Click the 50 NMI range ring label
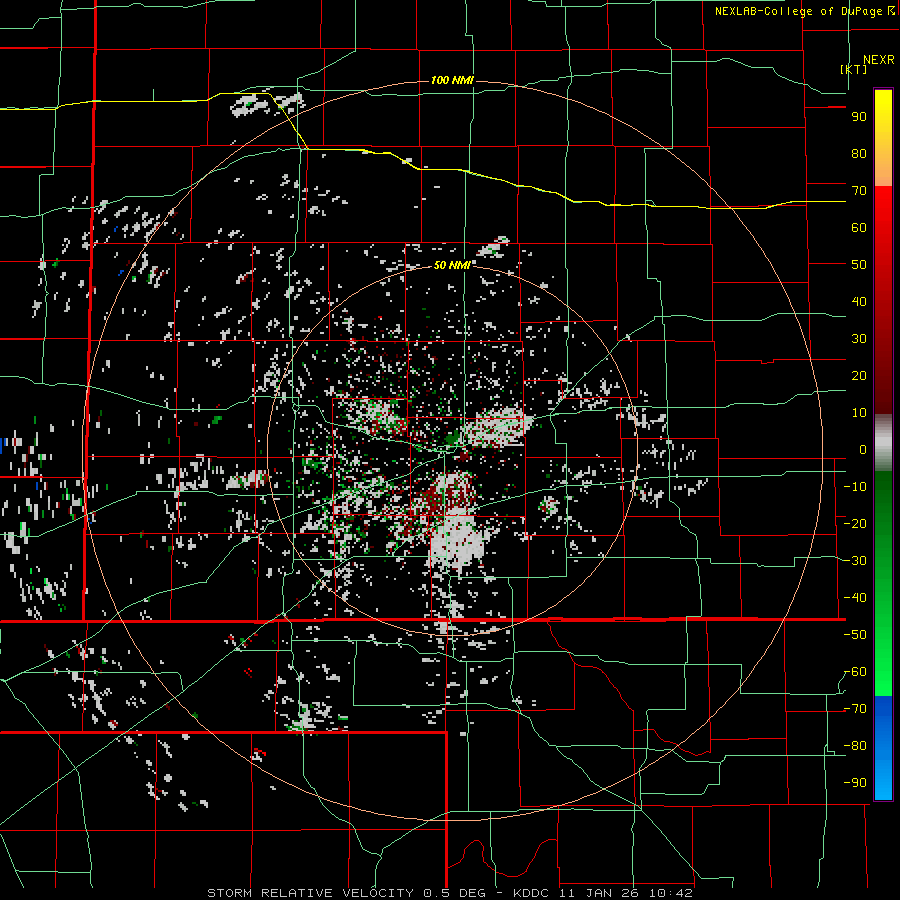 pyautogui.click(x=452, y=265)
